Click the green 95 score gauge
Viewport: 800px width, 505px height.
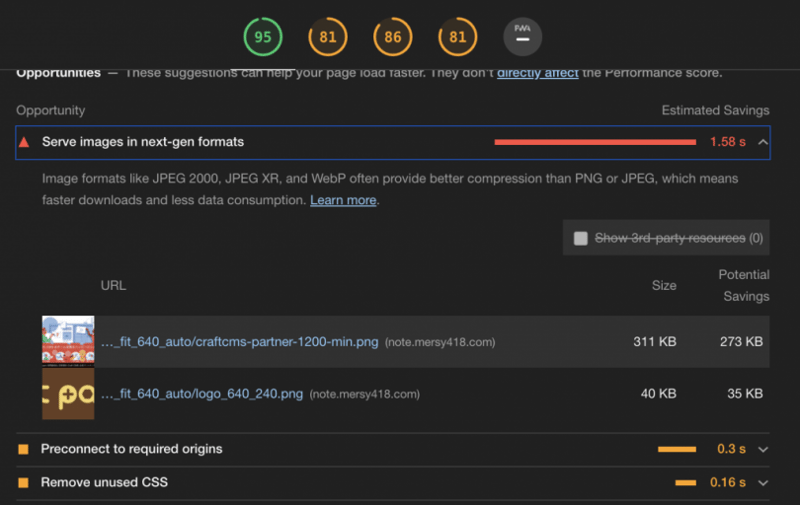[263, 38]
